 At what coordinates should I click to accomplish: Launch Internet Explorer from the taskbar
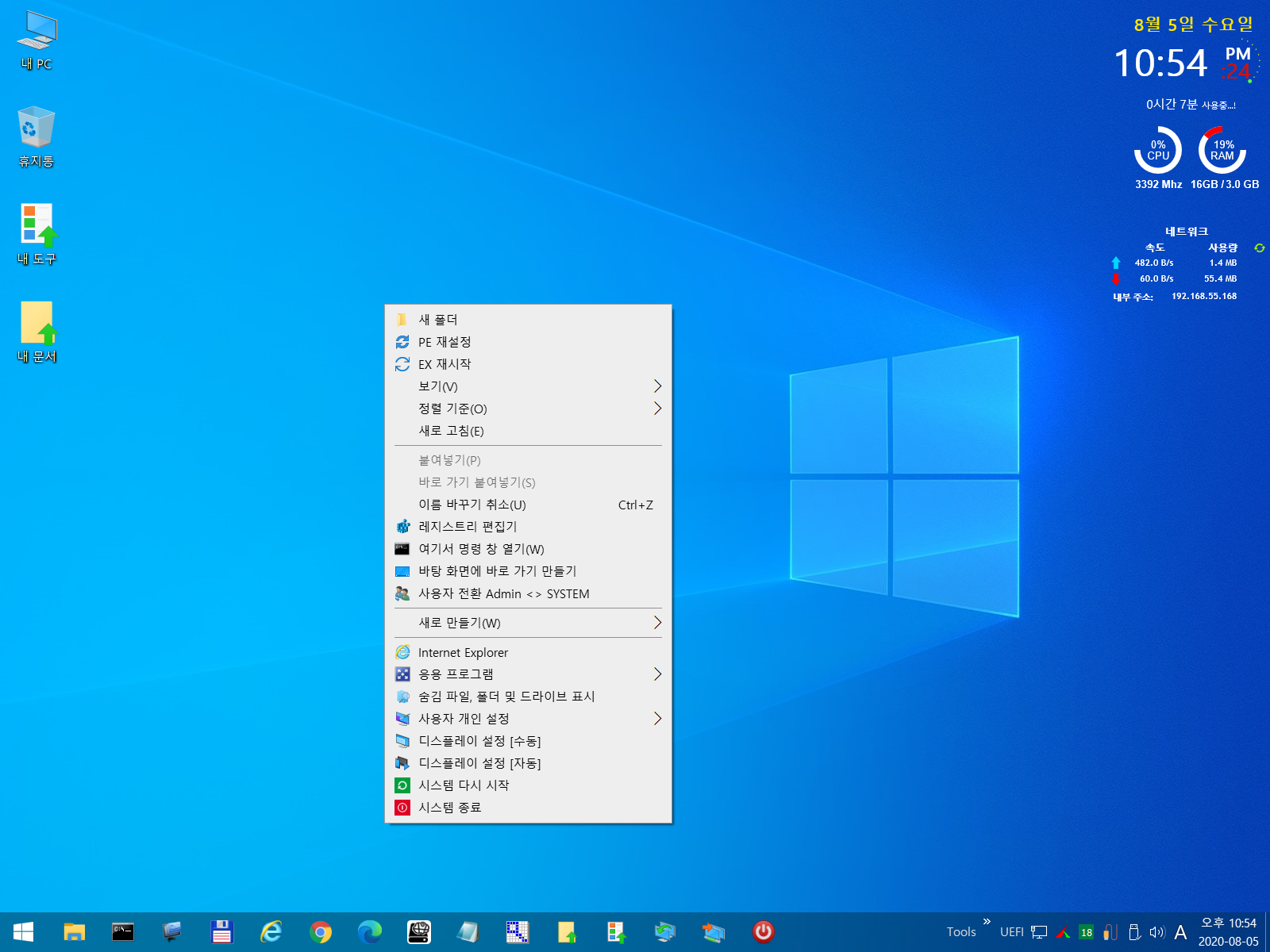coord(271,932)
